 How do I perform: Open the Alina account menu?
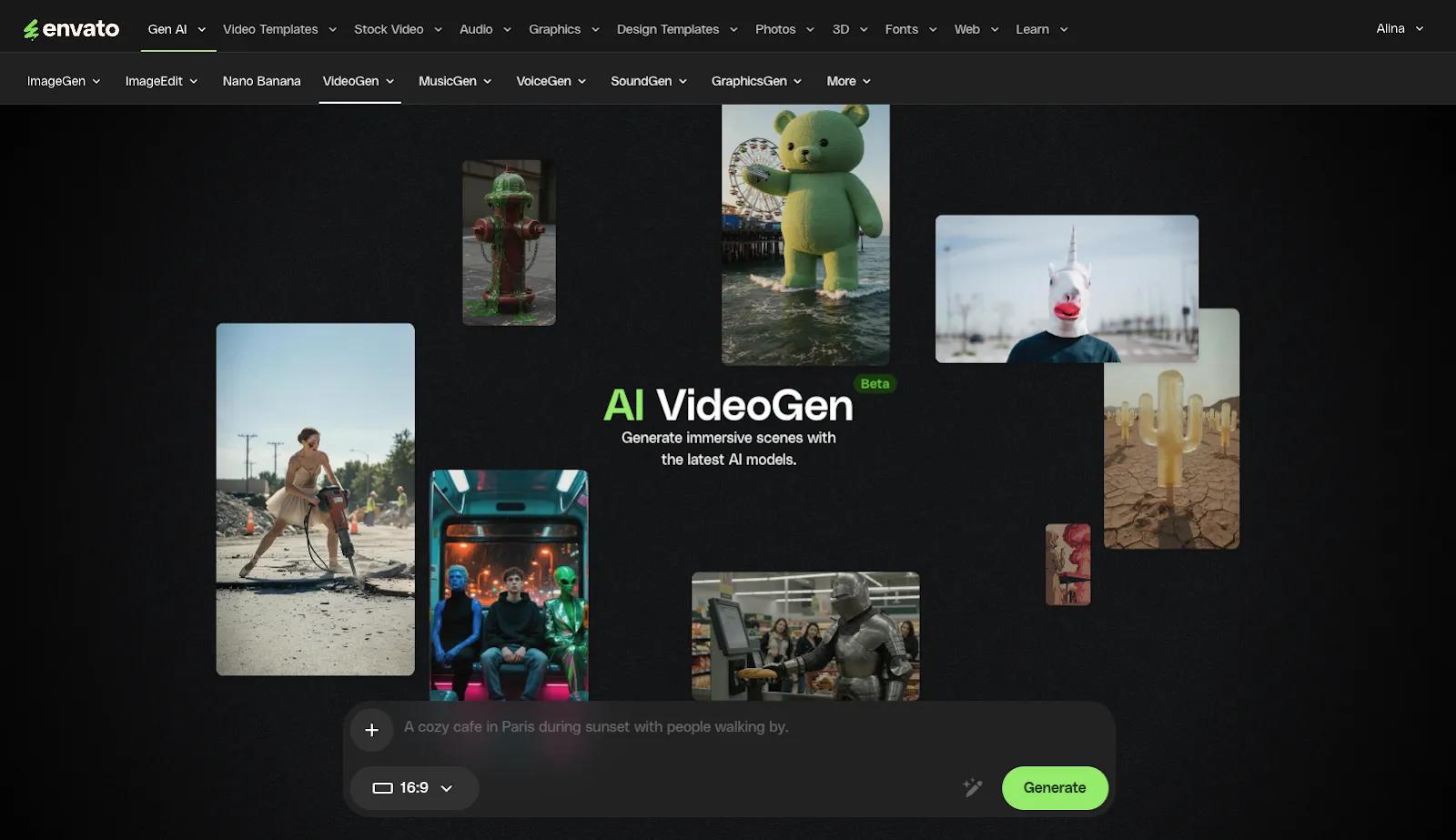(x=1400, y=28)
